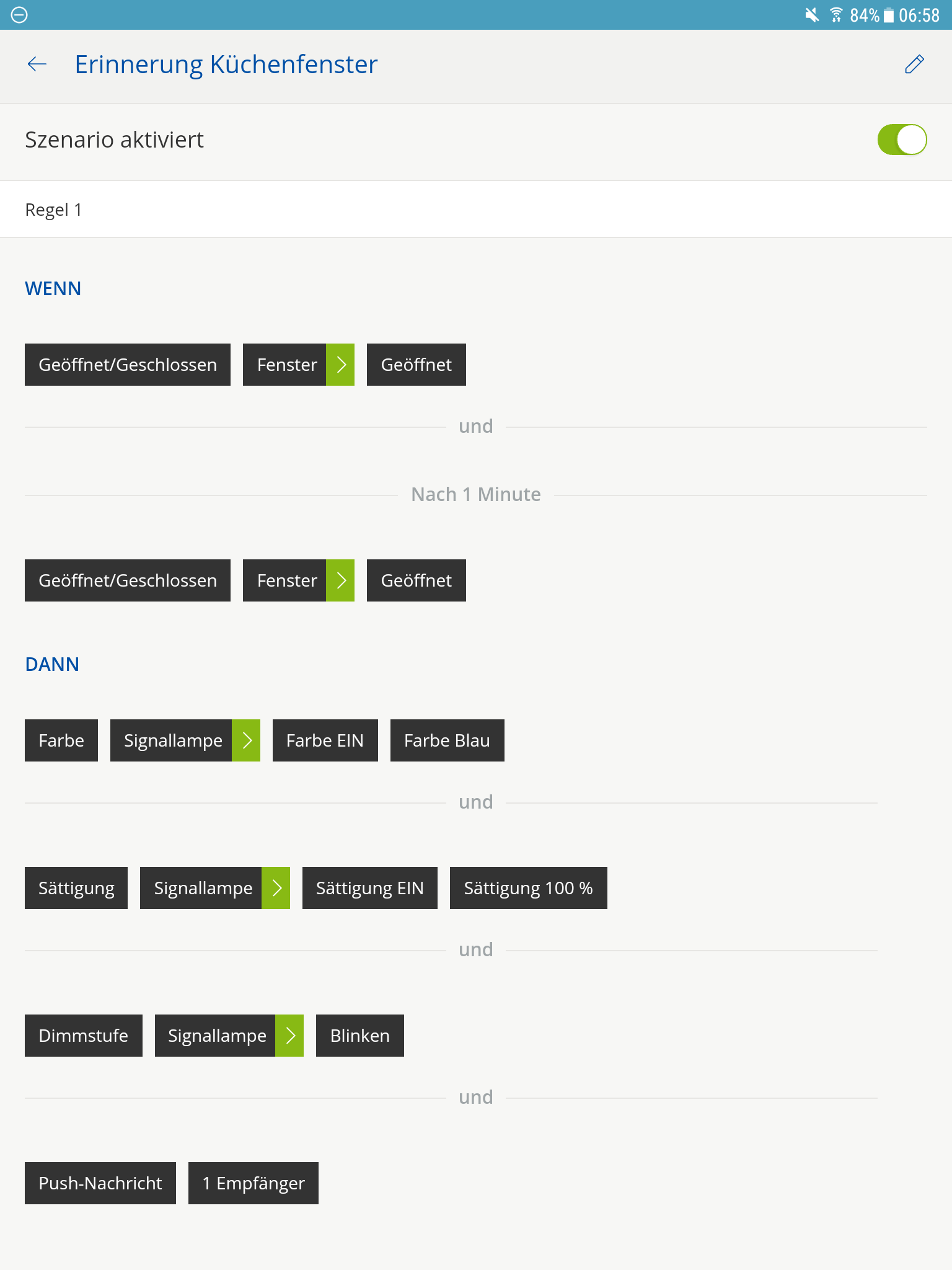The height and width of the screenshot is (1270, 952).
Task: Tap the Farbe EIN chip
Action: 325,740
